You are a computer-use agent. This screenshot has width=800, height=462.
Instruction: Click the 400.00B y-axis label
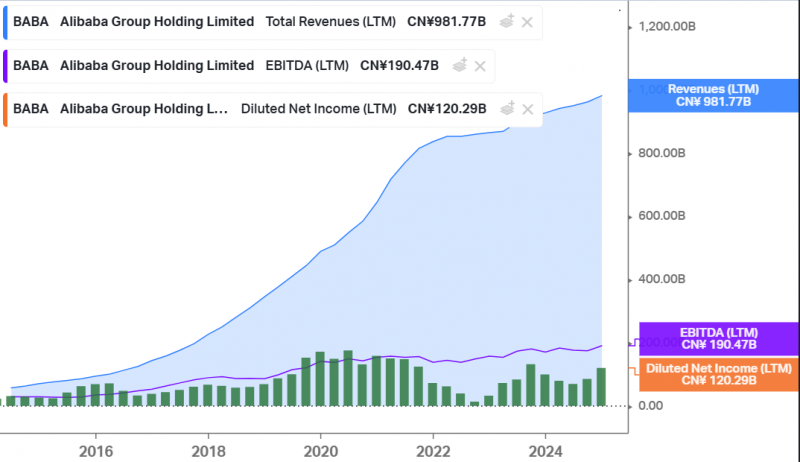pos(662,279)
